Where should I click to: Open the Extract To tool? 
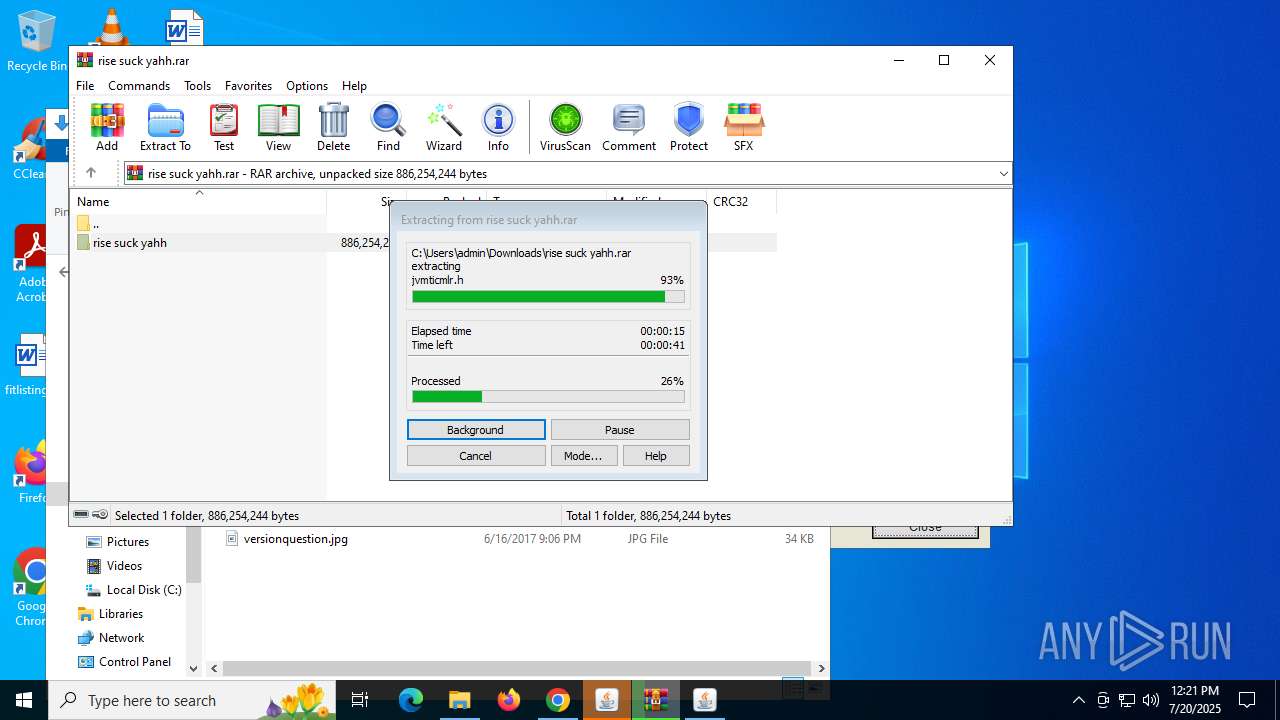[x=165, y=127]
